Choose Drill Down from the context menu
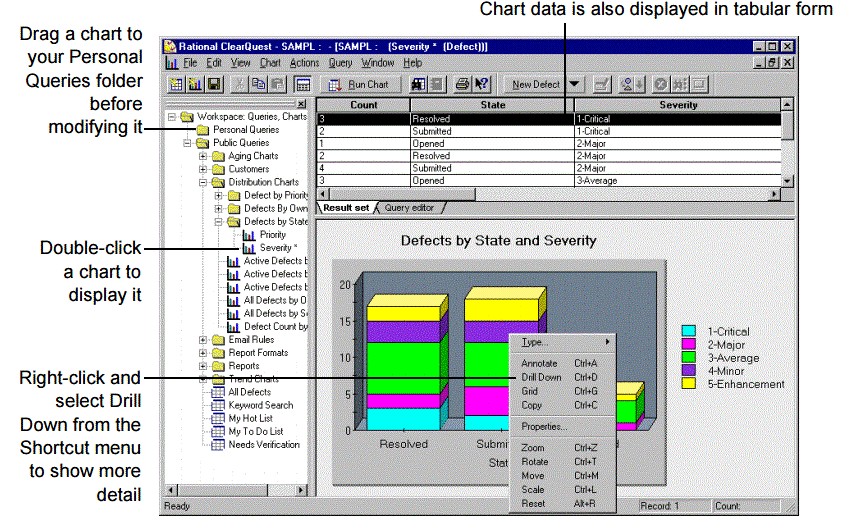The height and width of the screenshot is (521, 849). [542, 377]
